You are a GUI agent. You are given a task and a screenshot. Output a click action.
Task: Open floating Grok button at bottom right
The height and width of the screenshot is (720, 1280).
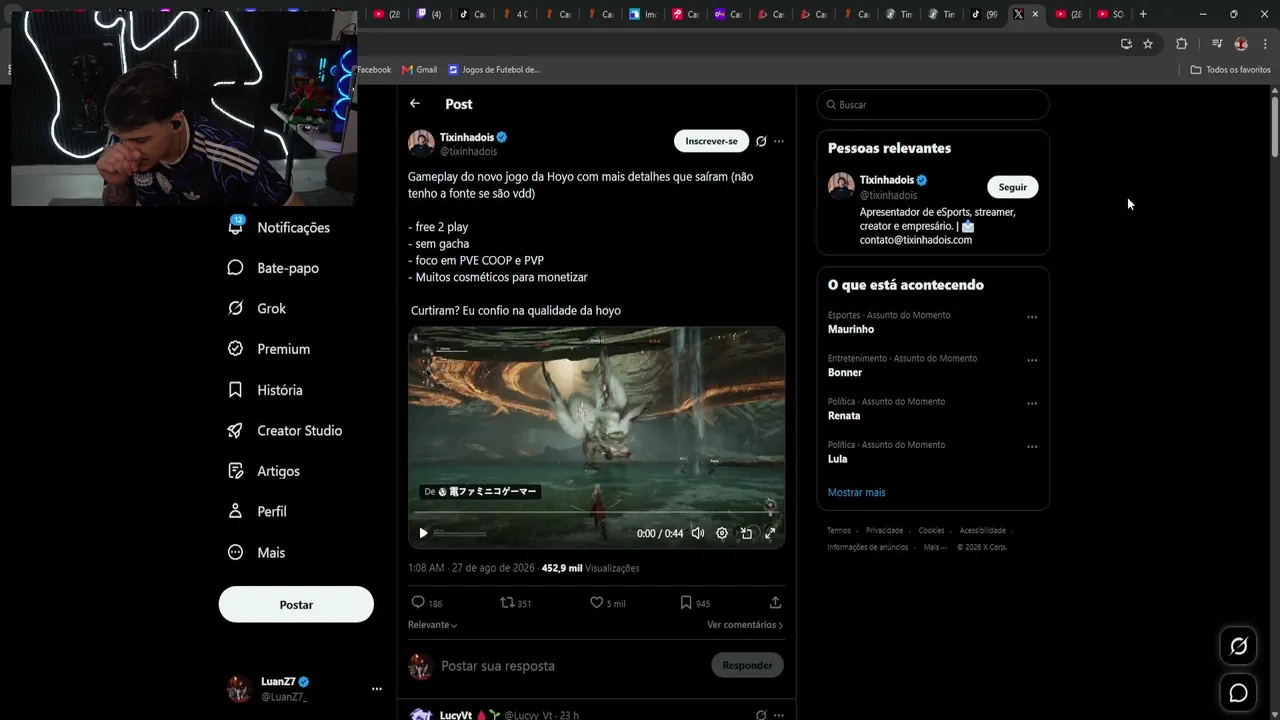pyautogui.click(x=1238, y=646)
